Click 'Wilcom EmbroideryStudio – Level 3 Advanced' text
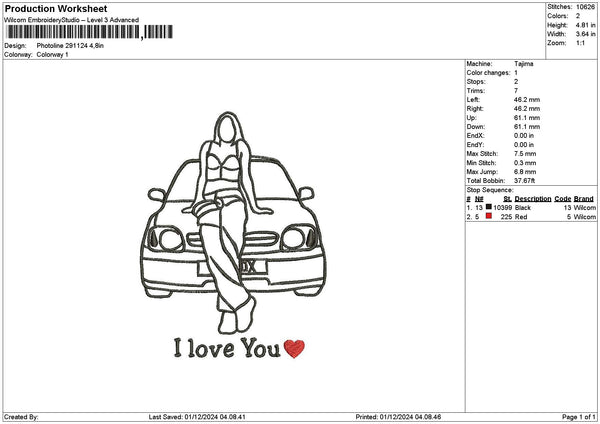The width and height of the screenshot is (600, 424). point(72,20)
